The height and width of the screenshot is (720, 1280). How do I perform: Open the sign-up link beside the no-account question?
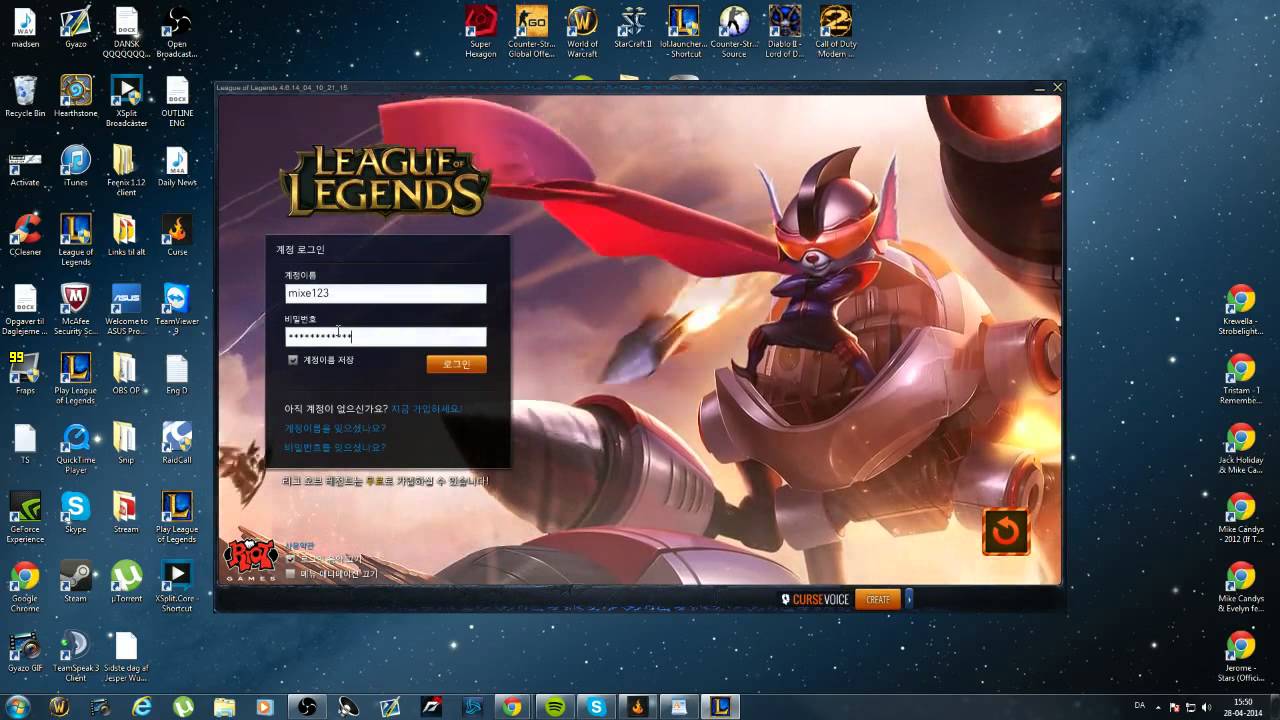[426, 409]
